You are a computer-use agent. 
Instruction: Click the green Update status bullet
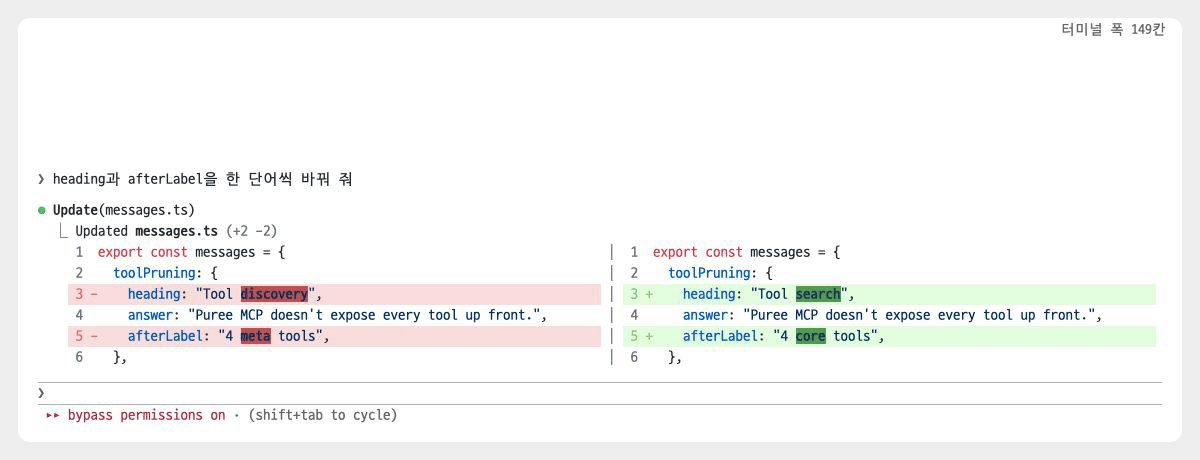tap(42, 210)
